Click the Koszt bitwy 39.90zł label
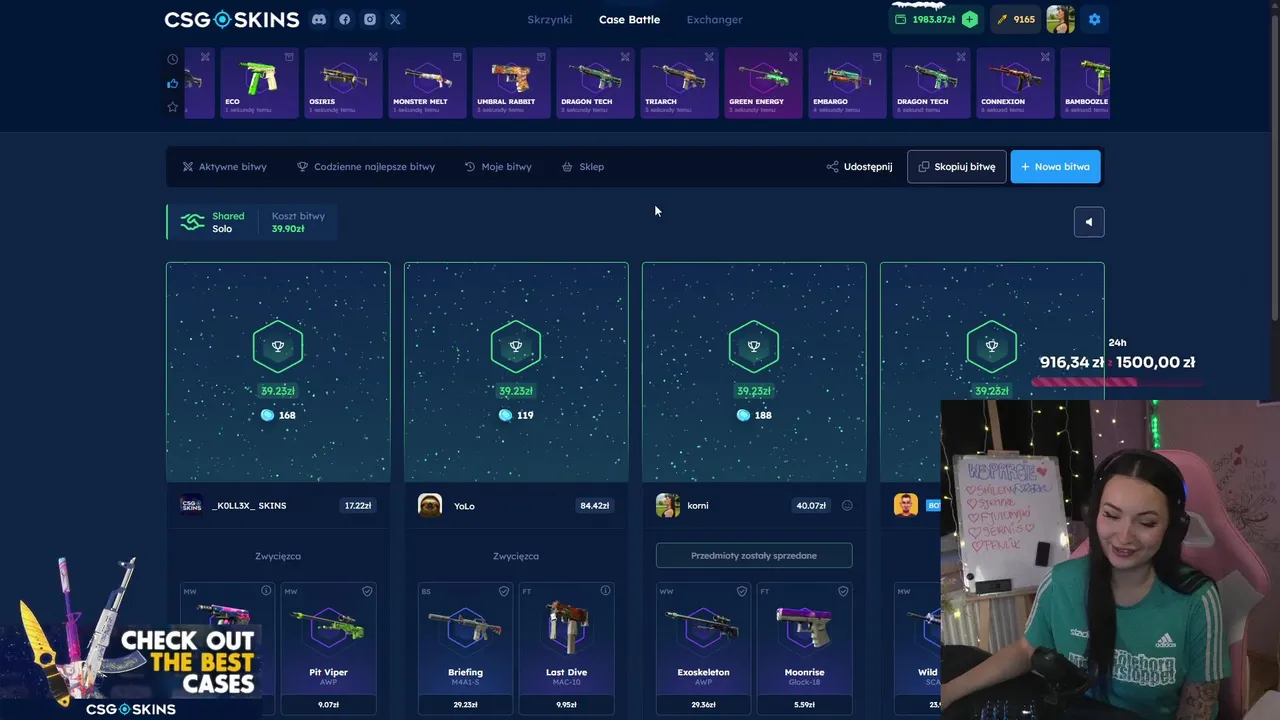The width and height of the screenshot is (1280, 720). (x=297, y=222)
